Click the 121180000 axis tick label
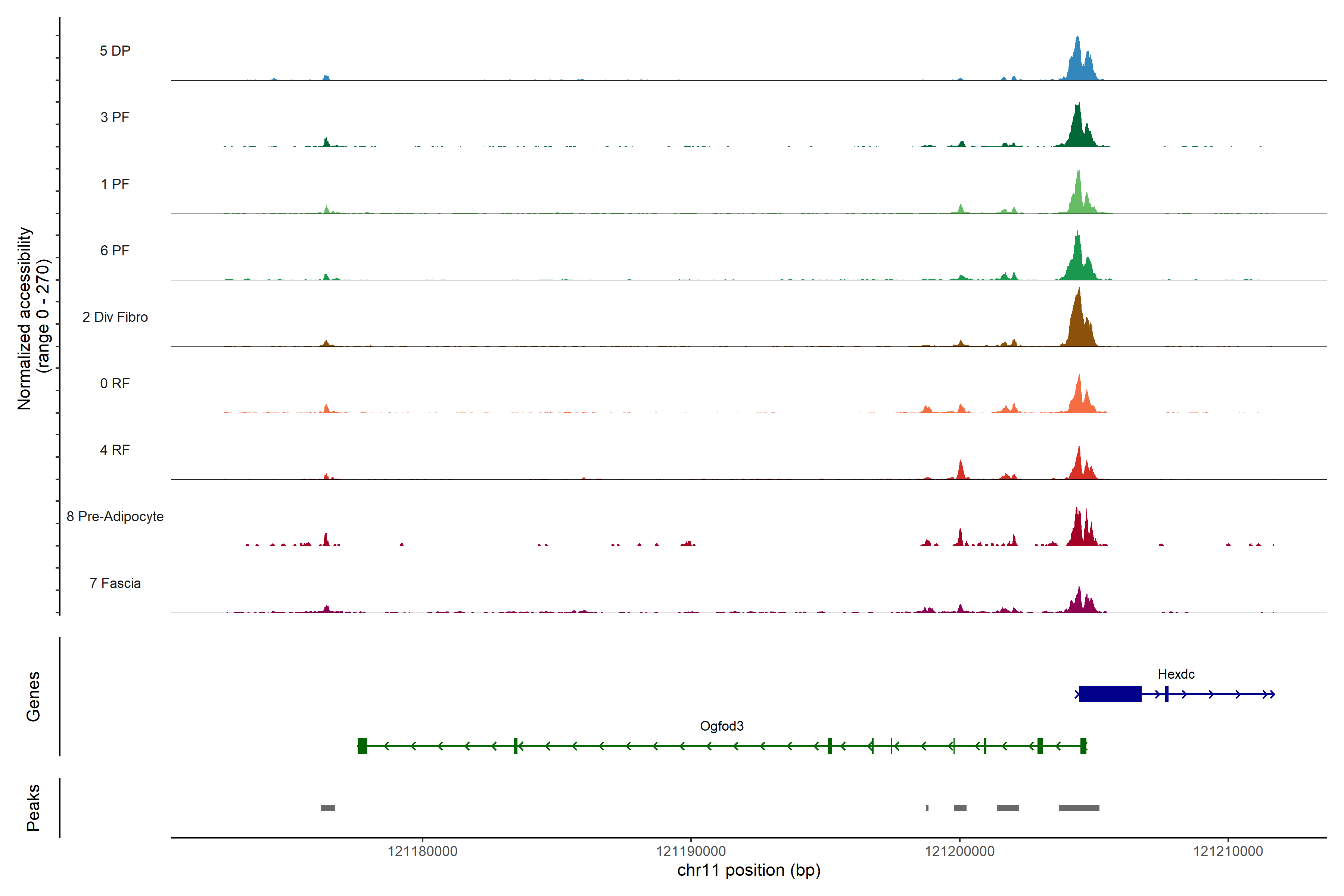Image resolution: width=1344 pixels, height=896 pixels. [x=422, y=852]
